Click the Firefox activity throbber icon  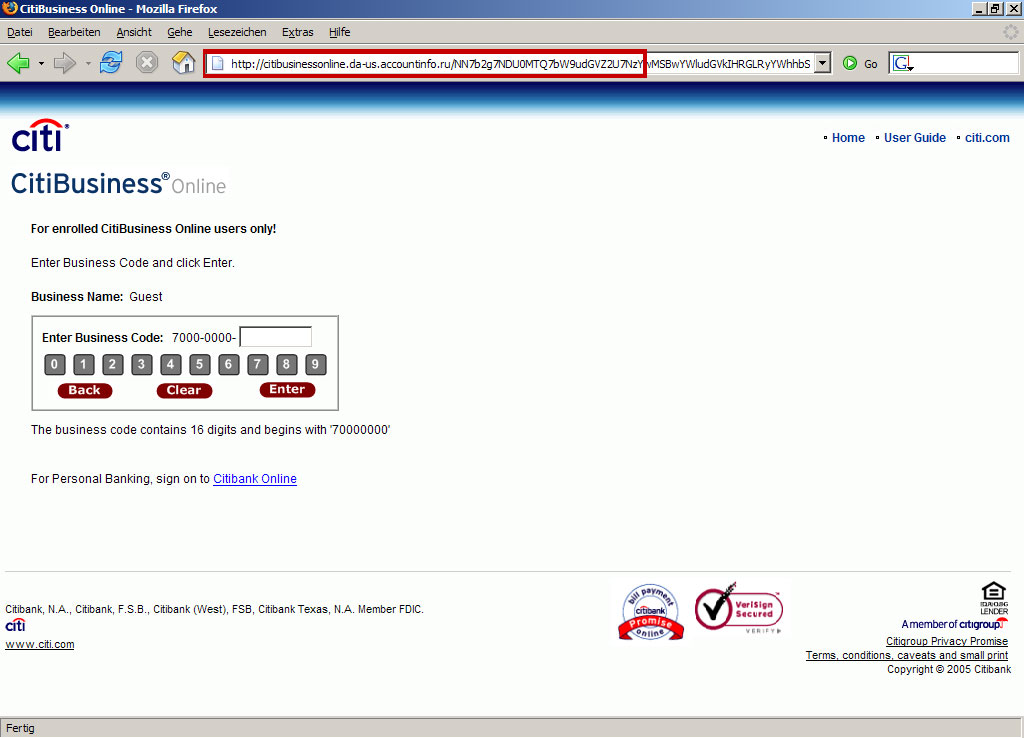1010,31
